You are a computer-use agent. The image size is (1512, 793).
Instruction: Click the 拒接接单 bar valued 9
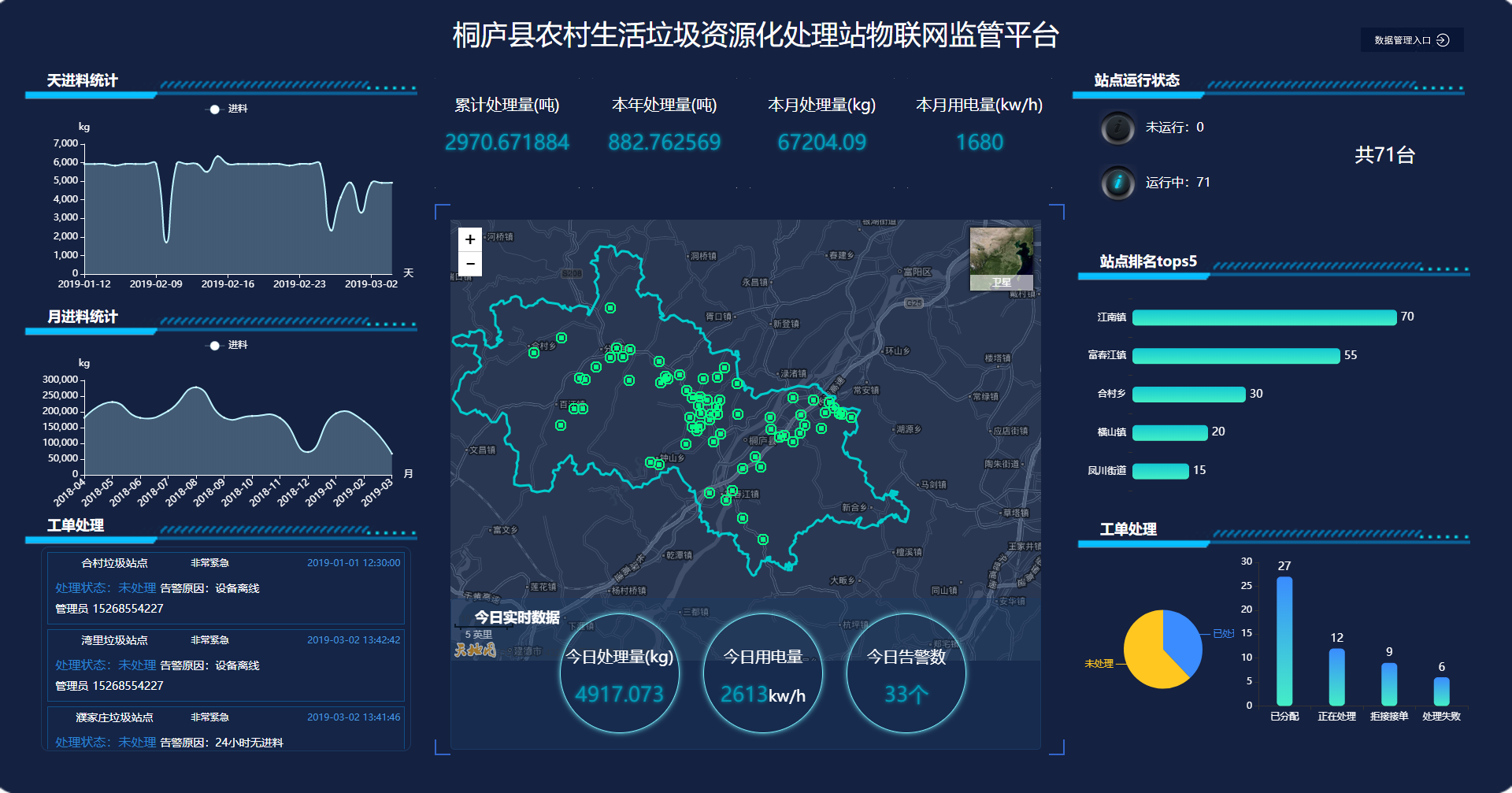(1389, 684)
